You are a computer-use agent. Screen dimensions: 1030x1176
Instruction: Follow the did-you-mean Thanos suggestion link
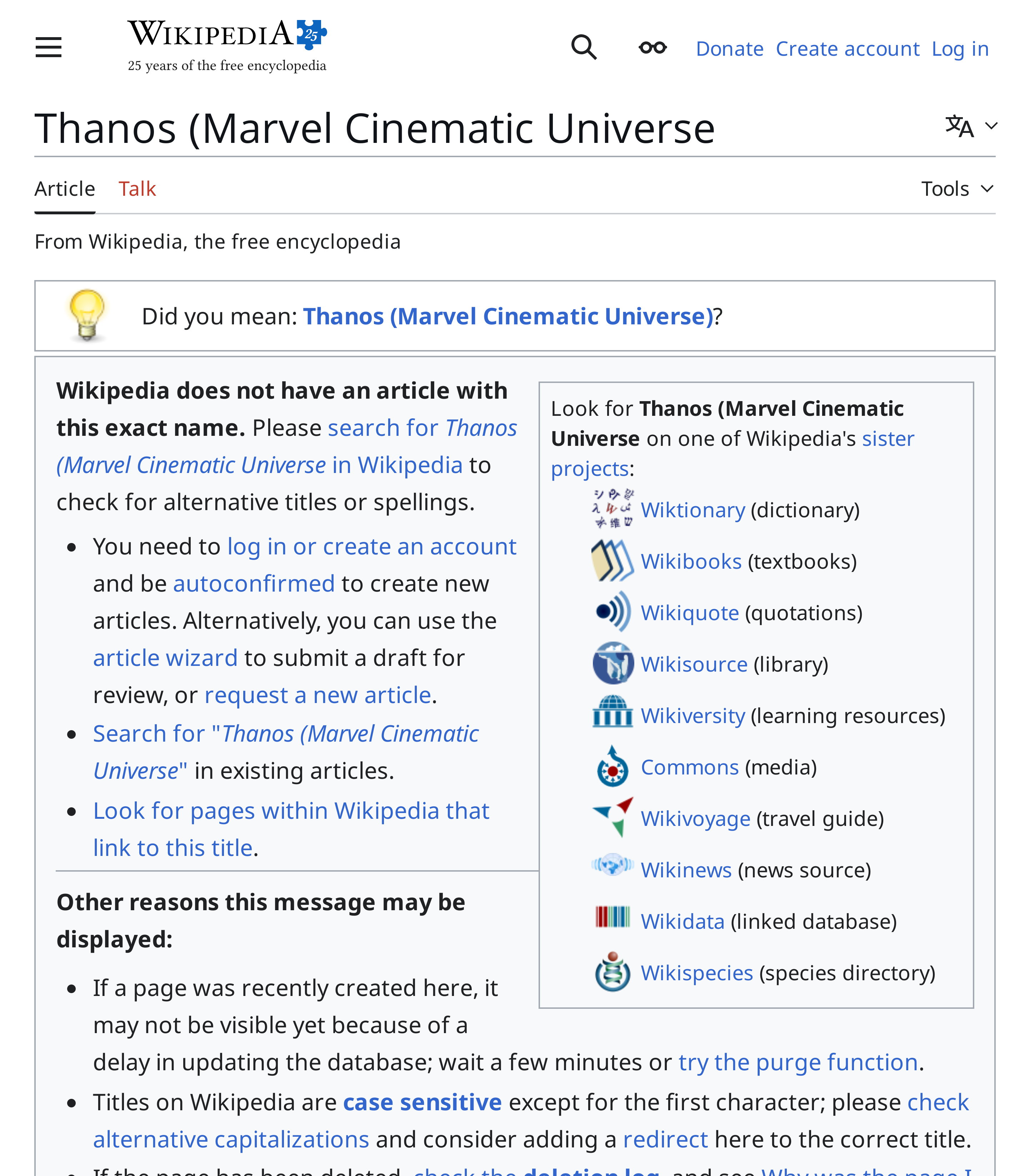(508, 315)
